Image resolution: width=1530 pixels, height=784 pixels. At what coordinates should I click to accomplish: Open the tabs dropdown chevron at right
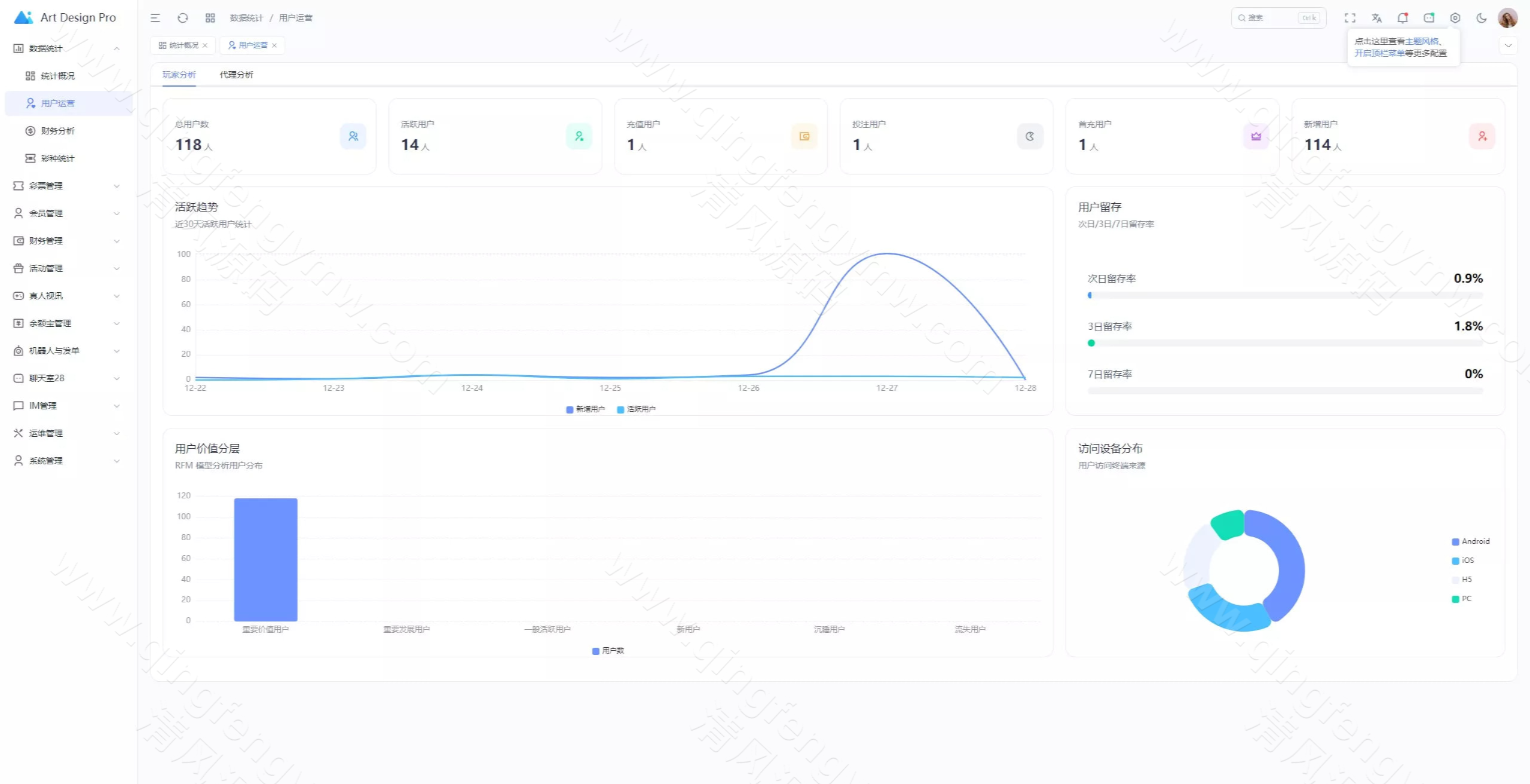pyautogui.click(x=1508, y=45)
